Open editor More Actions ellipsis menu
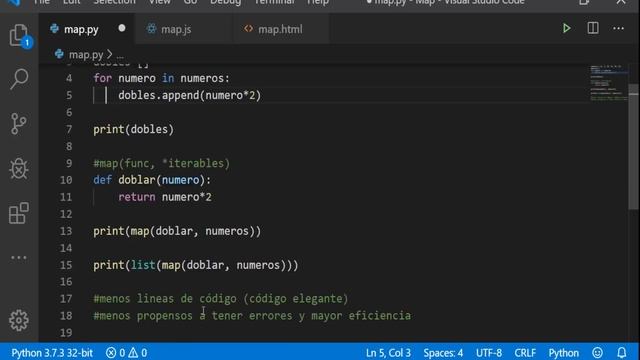640x360 pixels. 618,29
